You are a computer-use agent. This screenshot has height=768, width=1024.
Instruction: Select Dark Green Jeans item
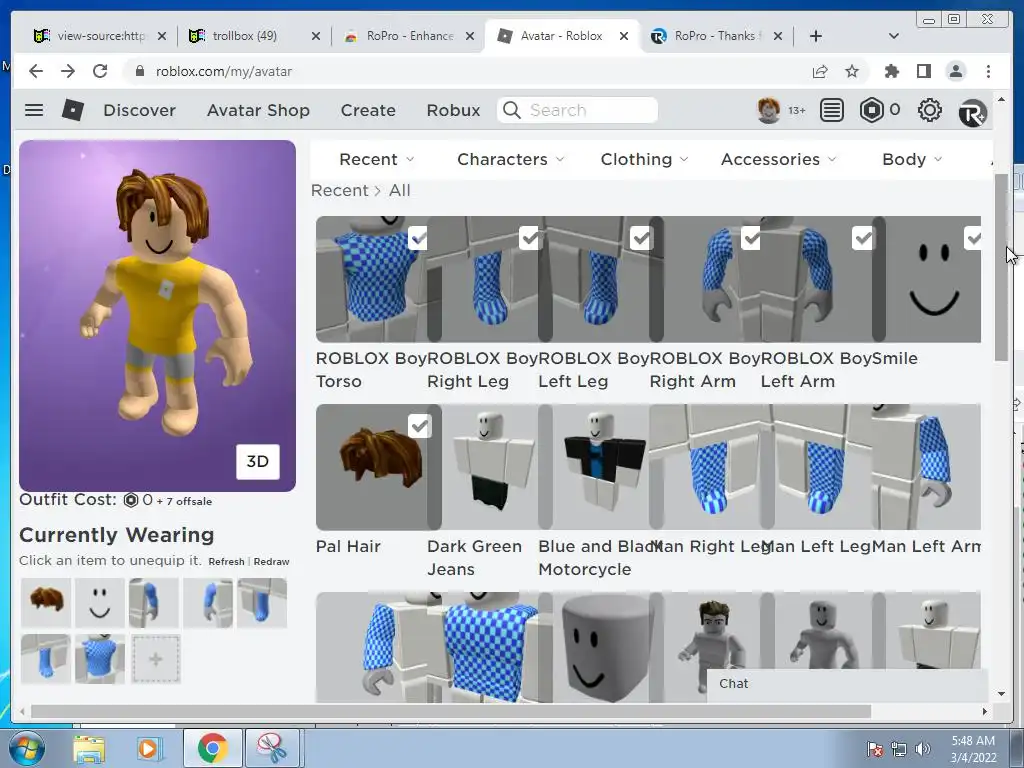[490, 467]
